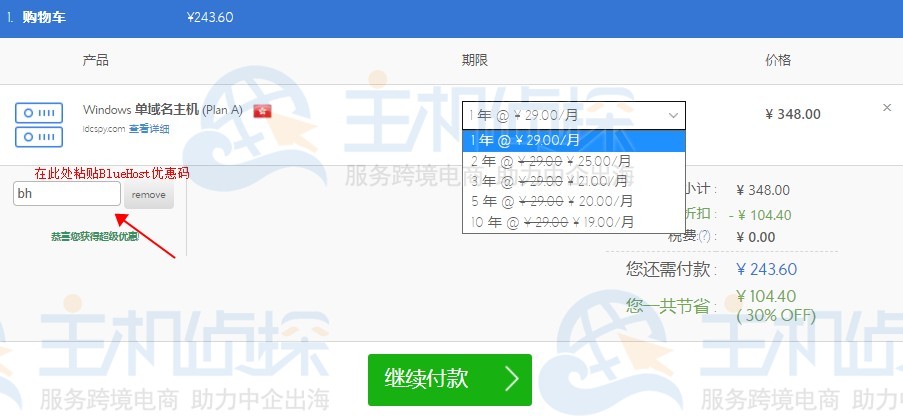Click the ¥ 348.00 product price
Viewport: 903px width, 419px height.
click(x=793, y=114)
